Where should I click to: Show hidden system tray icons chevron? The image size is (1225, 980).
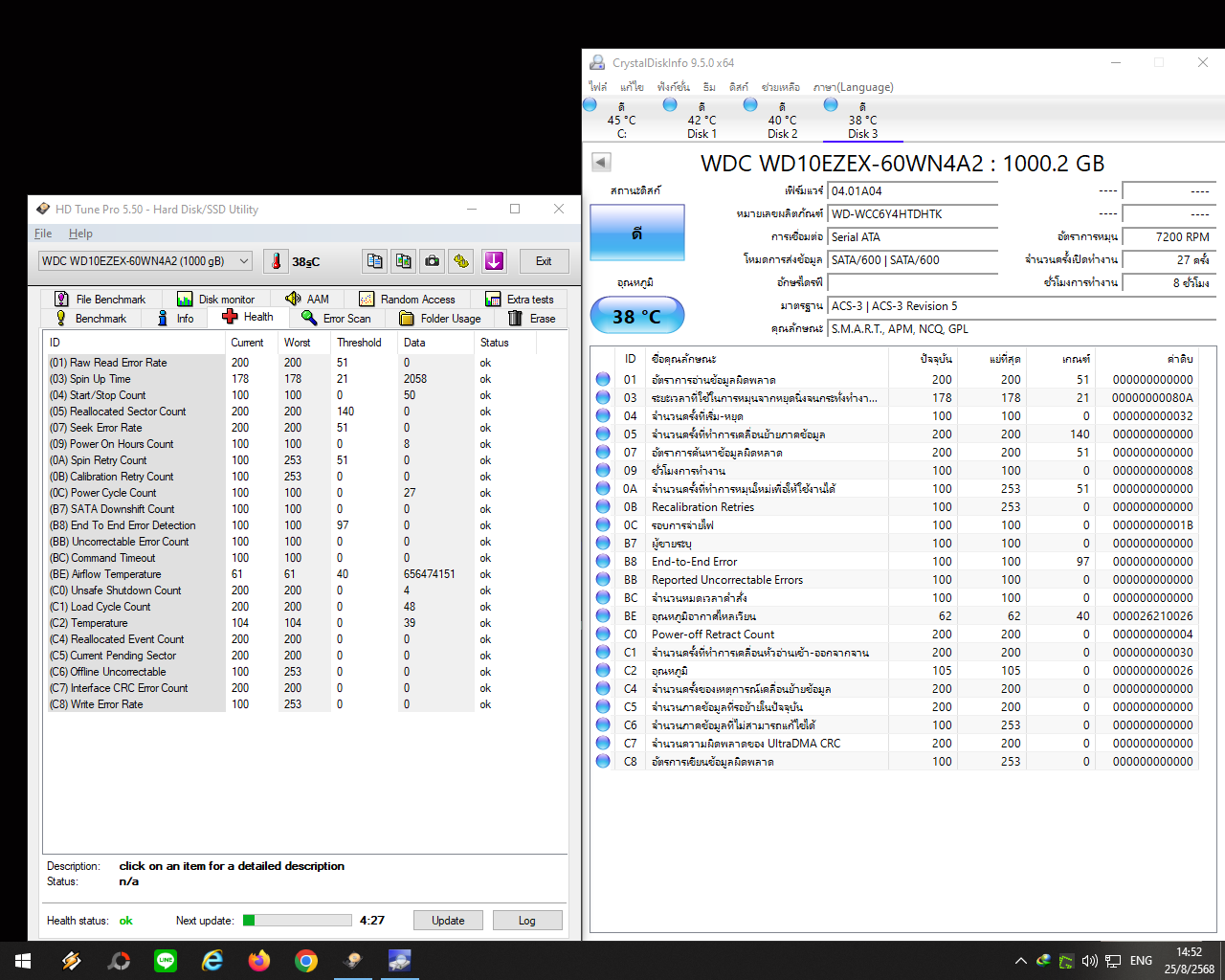1020,961
